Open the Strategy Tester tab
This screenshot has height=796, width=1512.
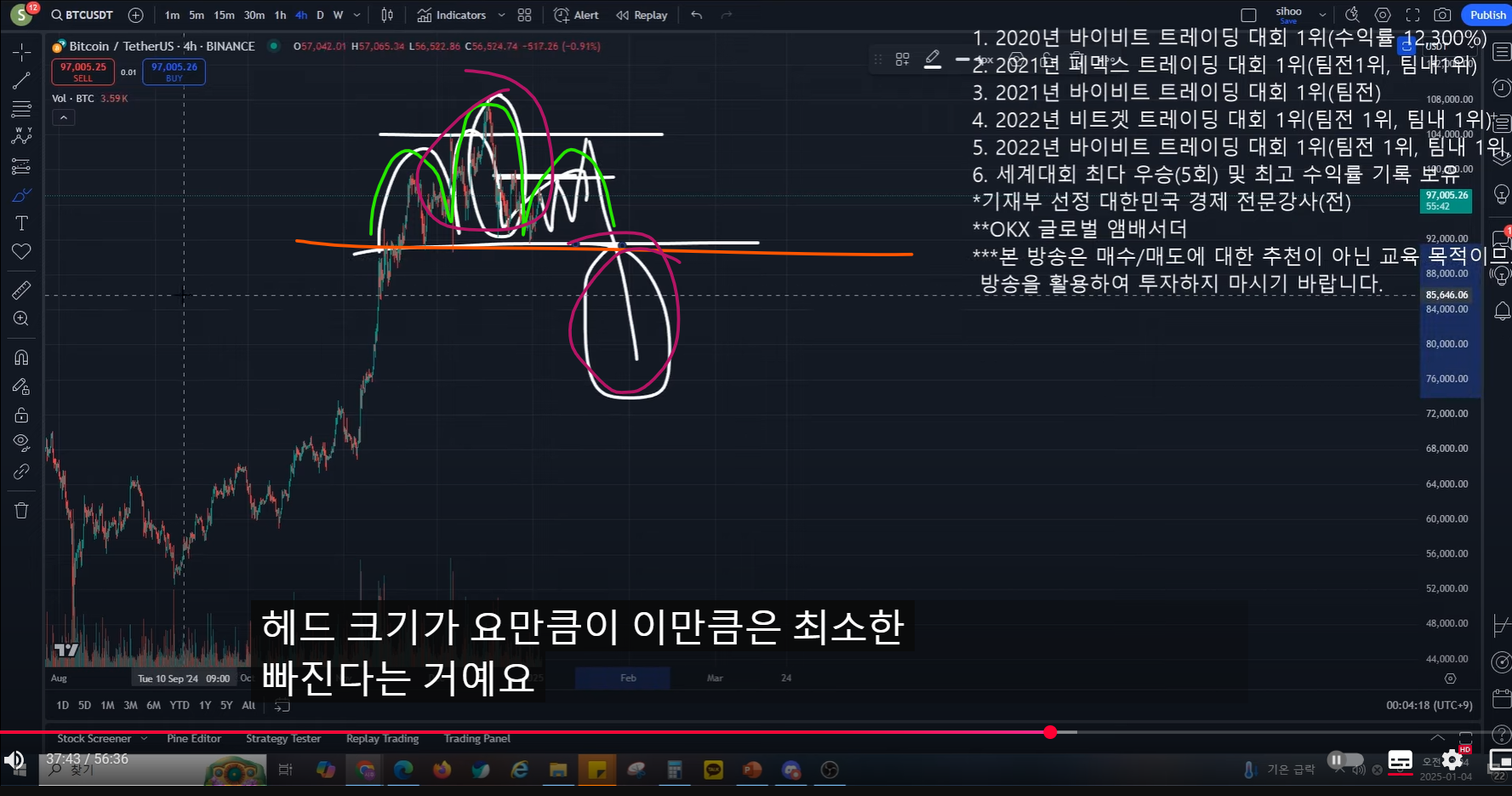coord(283,739)
